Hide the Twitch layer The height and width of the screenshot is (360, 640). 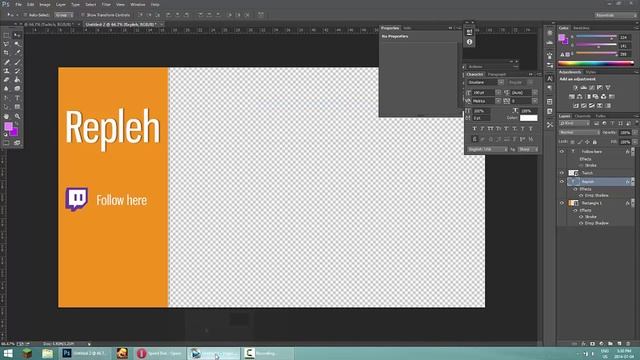562,173
